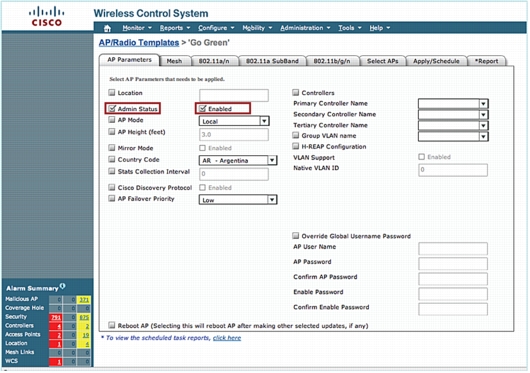The image size is (530, 373).
Task: Follow the AP/Radio Templates breadcrumb link
Action: (139, 43)
